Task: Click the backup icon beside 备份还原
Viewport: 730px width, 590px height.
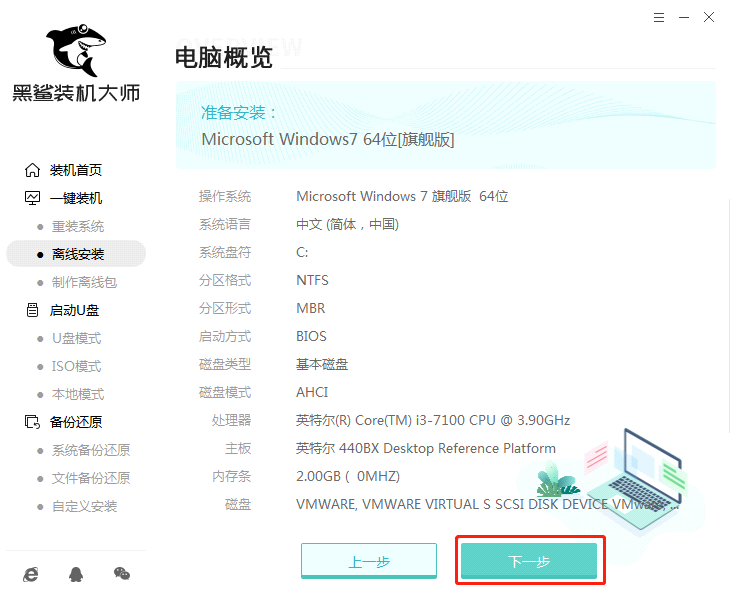Action: click(32, 422)
